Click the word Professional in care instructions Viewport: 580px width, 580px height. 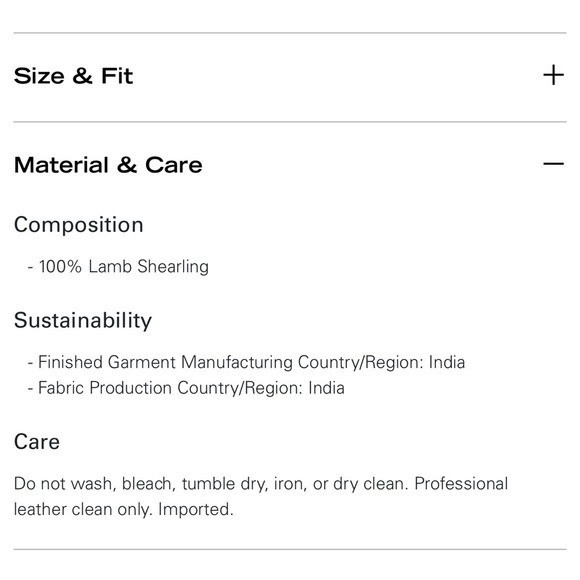(461, 484)
